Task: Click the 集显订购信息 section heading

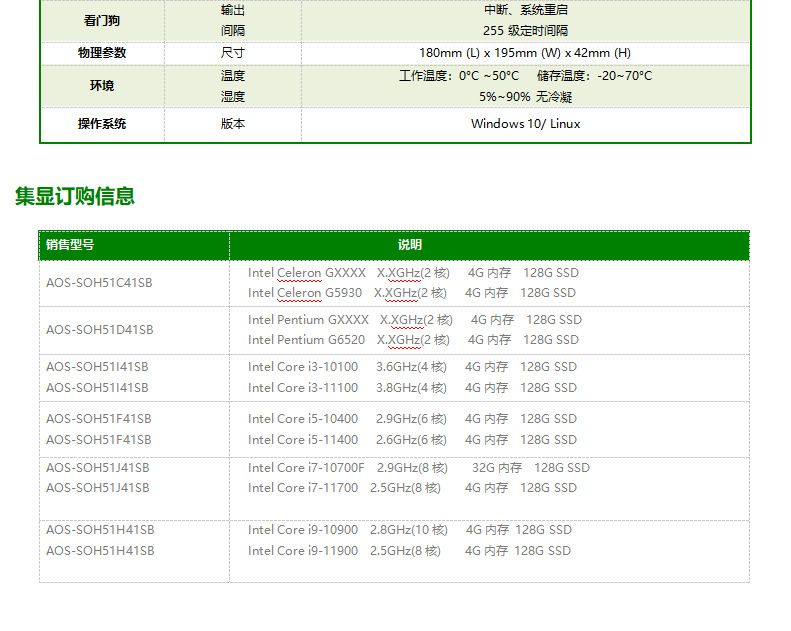Action: tap(75, 196)
